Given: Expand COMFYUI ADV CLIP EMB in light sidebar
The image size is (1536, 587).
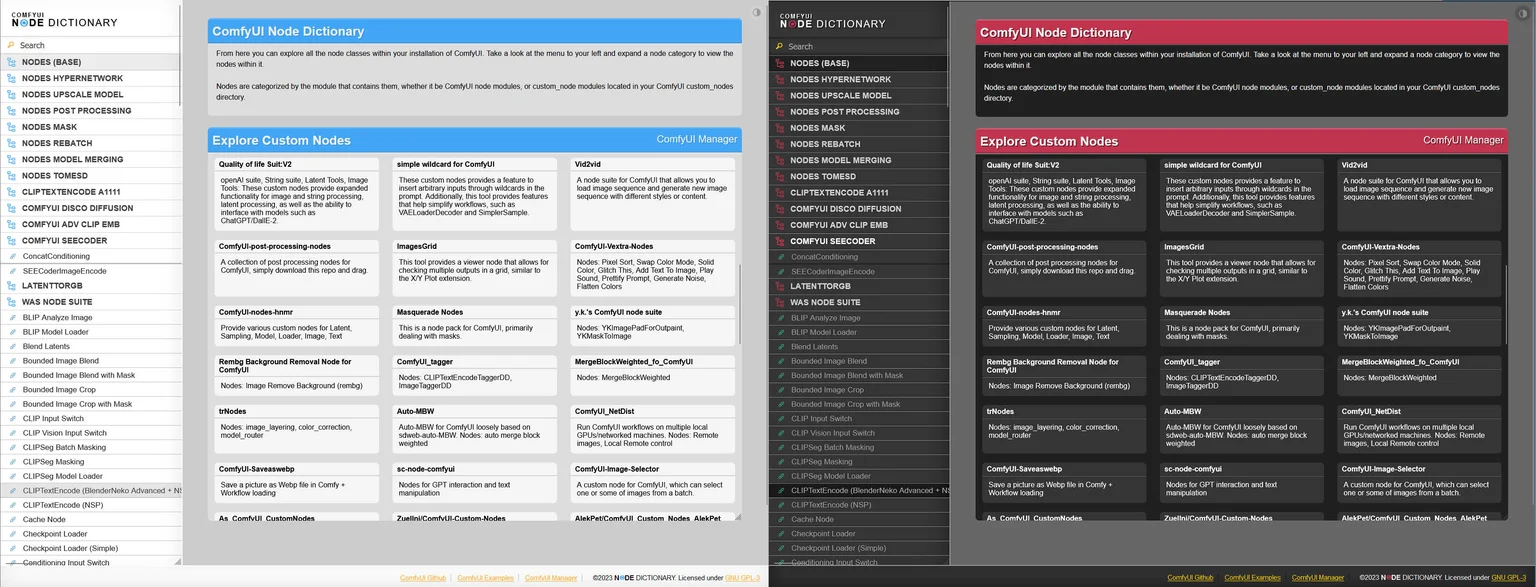Looking at the screenshot, I should (91, 224).
